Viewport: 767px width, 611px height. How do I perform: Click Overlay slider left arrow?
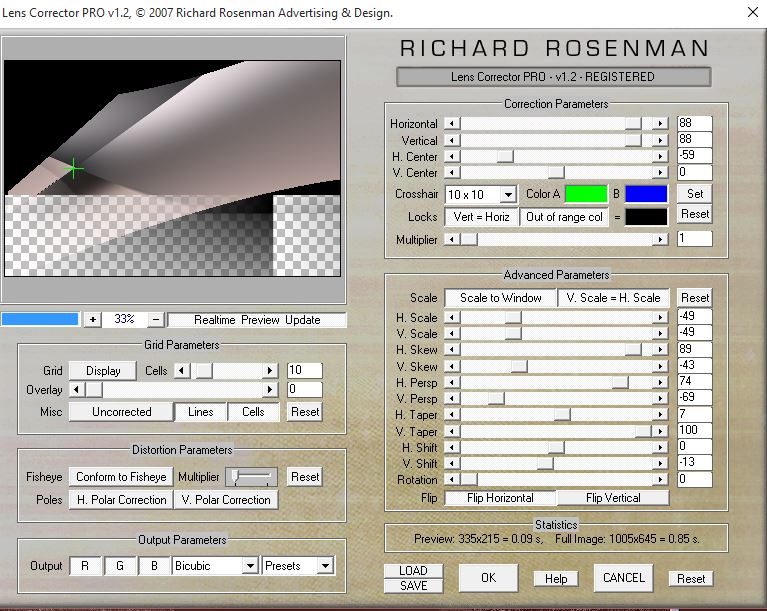point(77,389)
